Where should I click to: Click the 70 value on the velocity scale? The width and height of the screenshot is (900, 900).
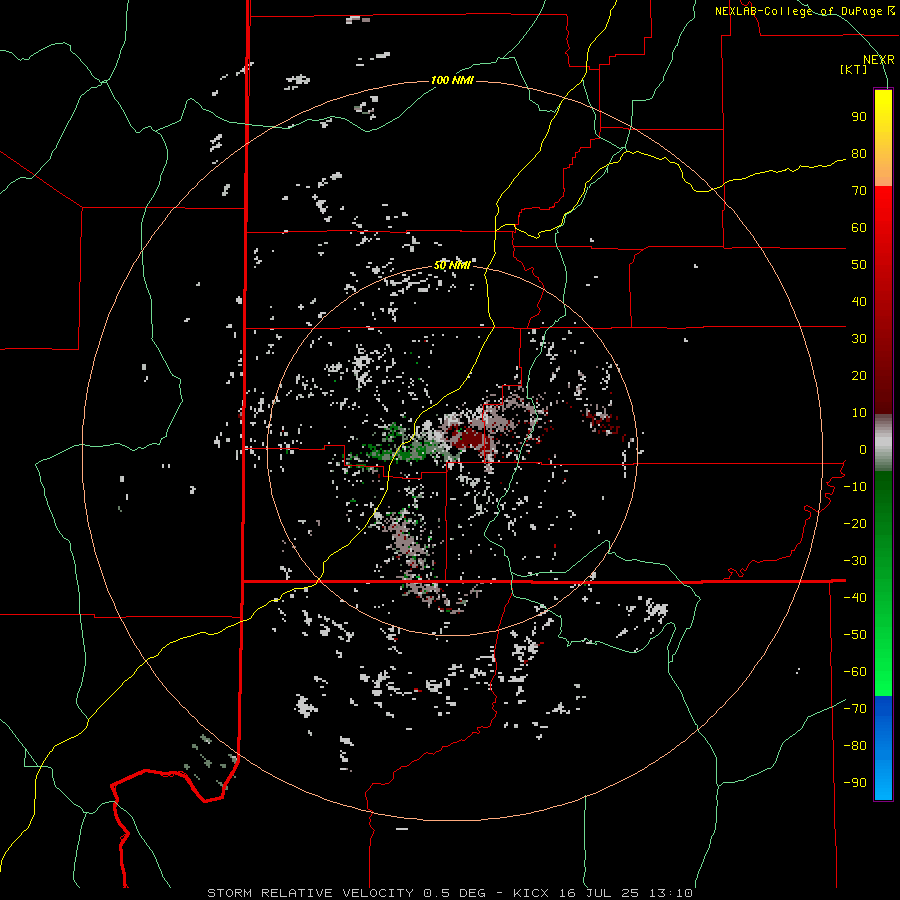click(859, 191)
